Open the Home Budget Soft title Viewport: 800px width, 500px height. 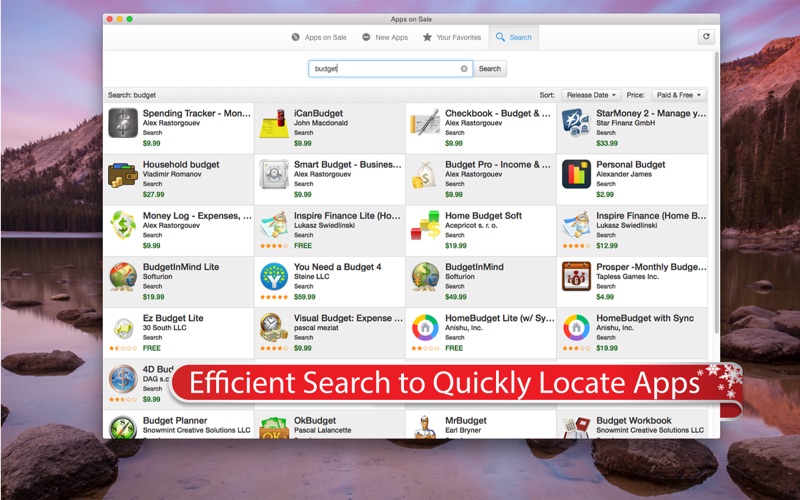click(483, 215)
